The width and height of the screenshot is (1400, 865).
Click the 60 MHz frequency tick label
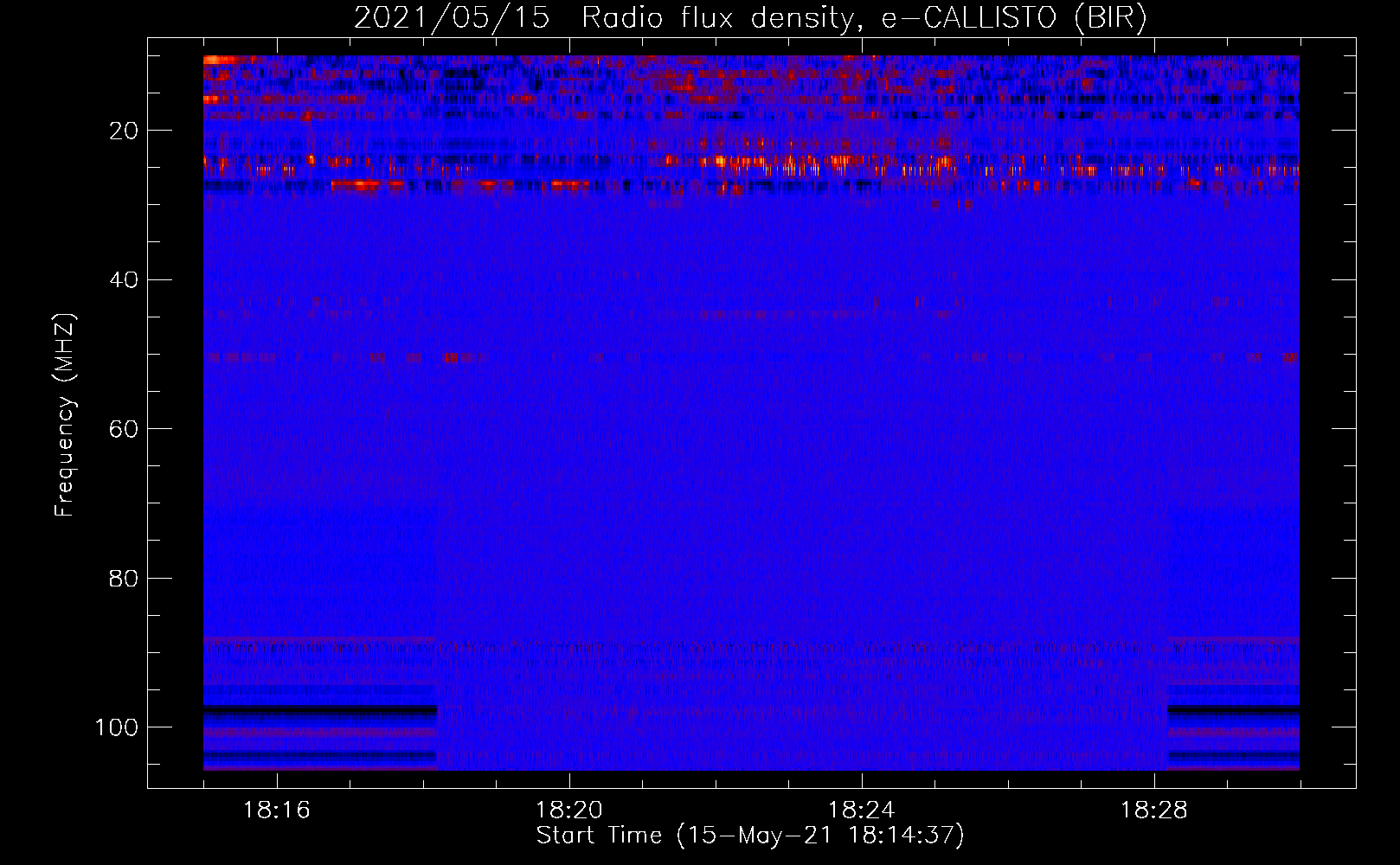[124, 429]
